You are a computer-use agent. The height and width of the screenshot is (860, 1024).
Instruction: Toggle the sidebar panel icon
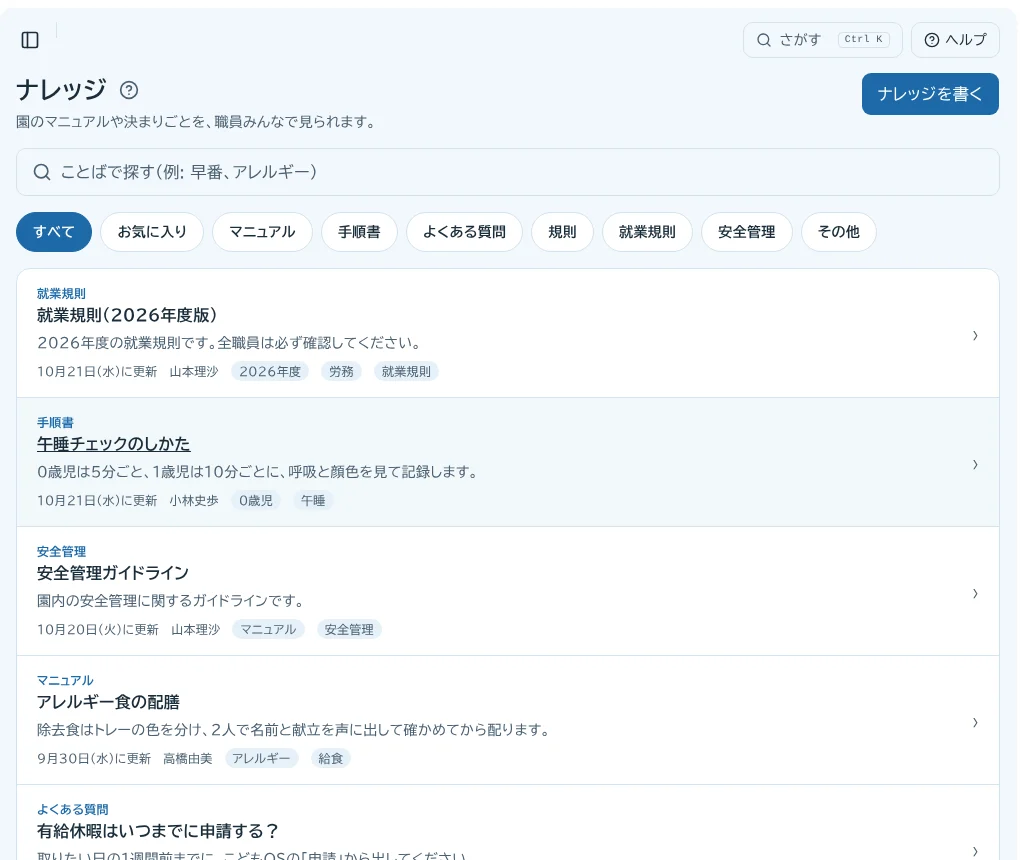(30, 40)
